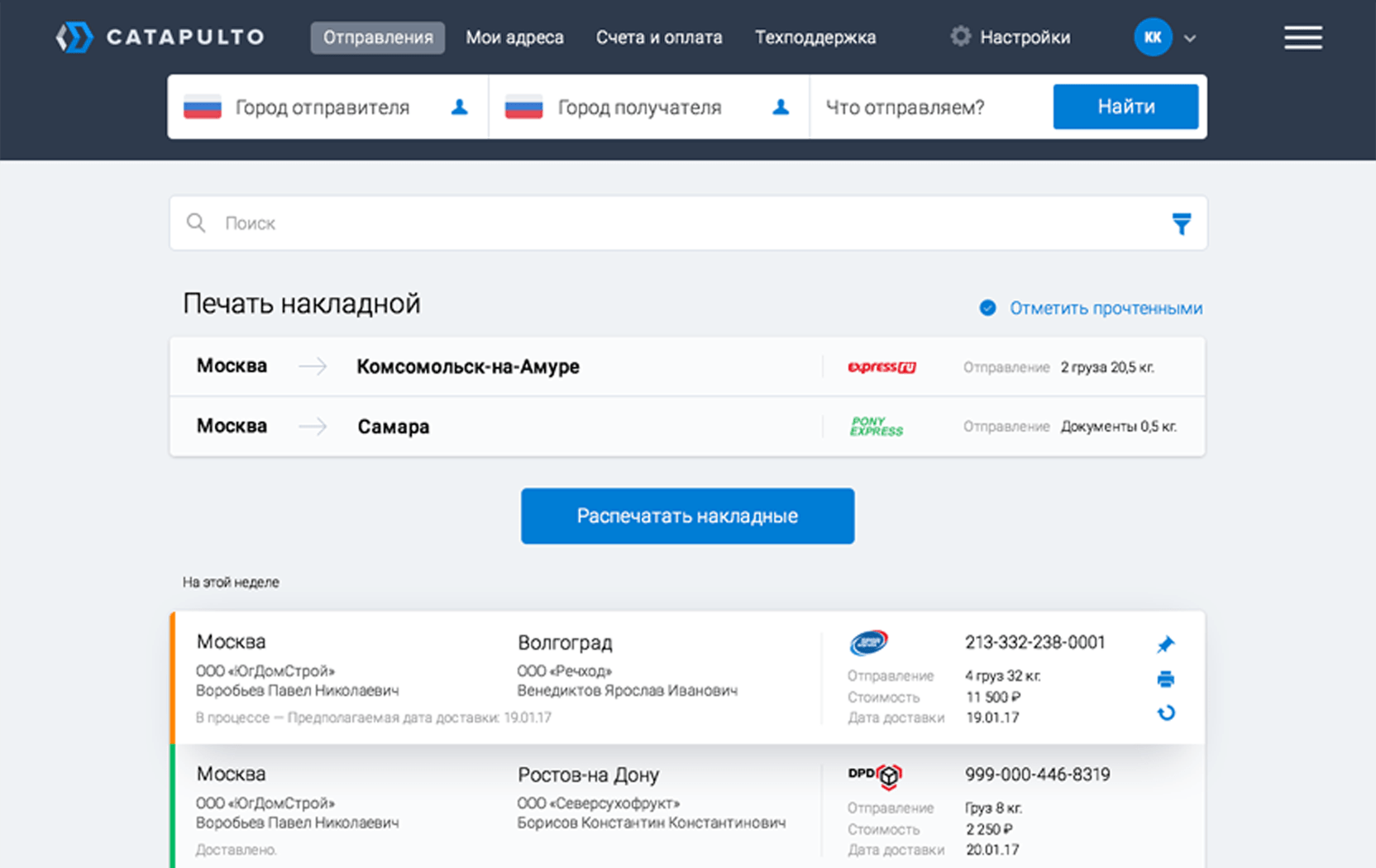
Task: Open the Отправления tab
Action: pyautogui.click(x=378, y=37)
